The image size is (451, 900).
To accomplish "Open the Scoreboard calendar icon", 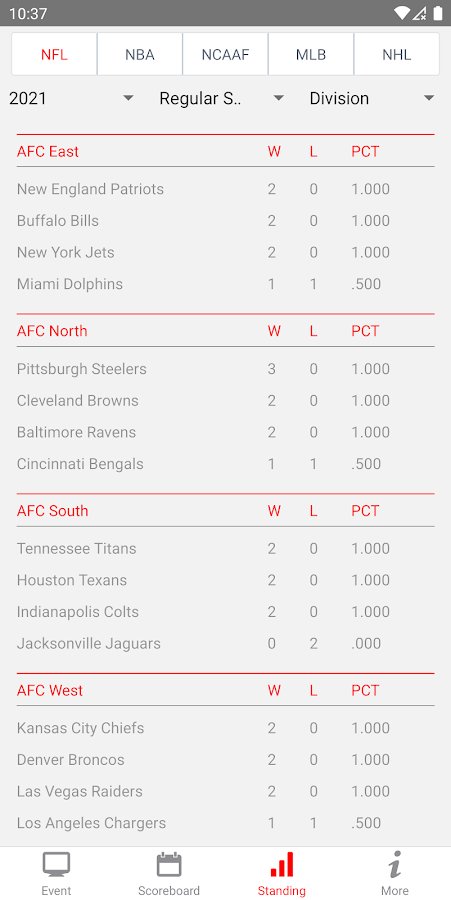I will pos(169,864).
